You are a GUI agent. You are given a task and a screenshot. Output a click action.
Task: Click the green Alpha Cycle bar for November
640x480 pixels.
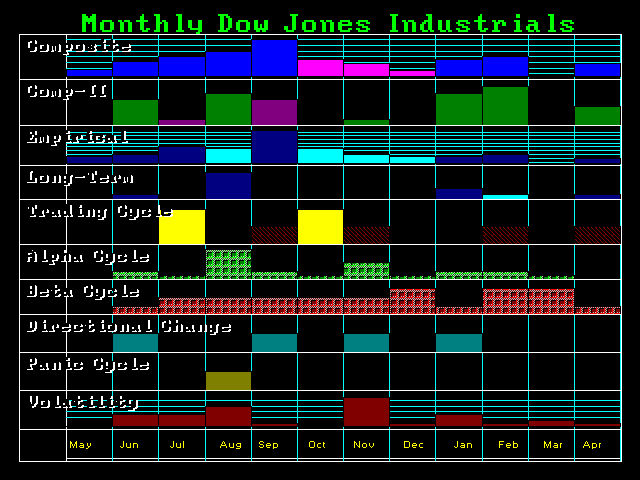(367, 271)
